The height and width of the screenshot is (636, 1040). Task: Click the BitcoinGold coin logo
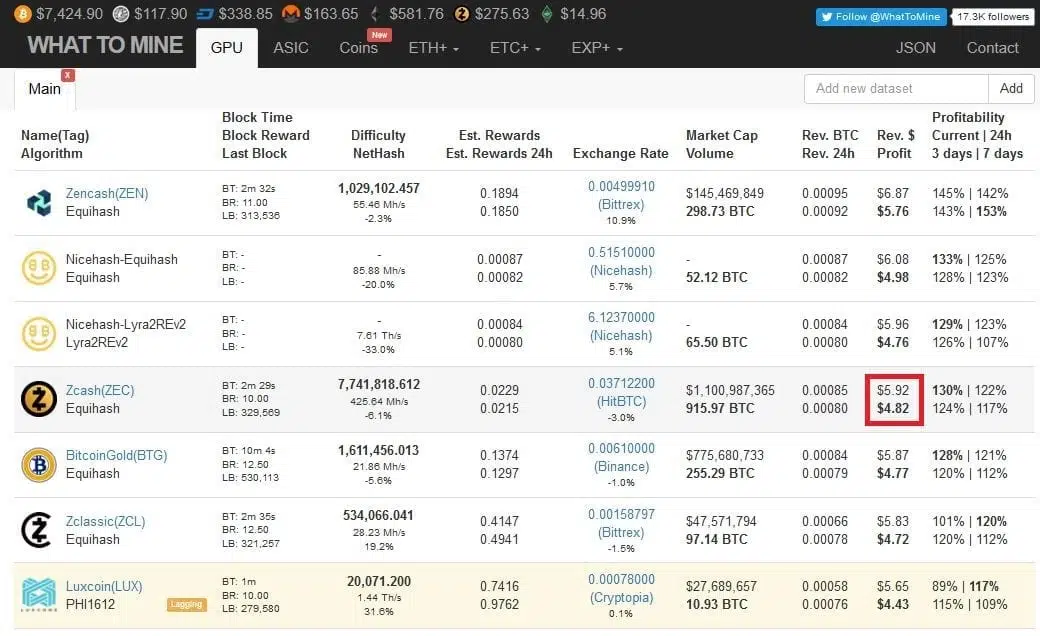click(39, 464)
